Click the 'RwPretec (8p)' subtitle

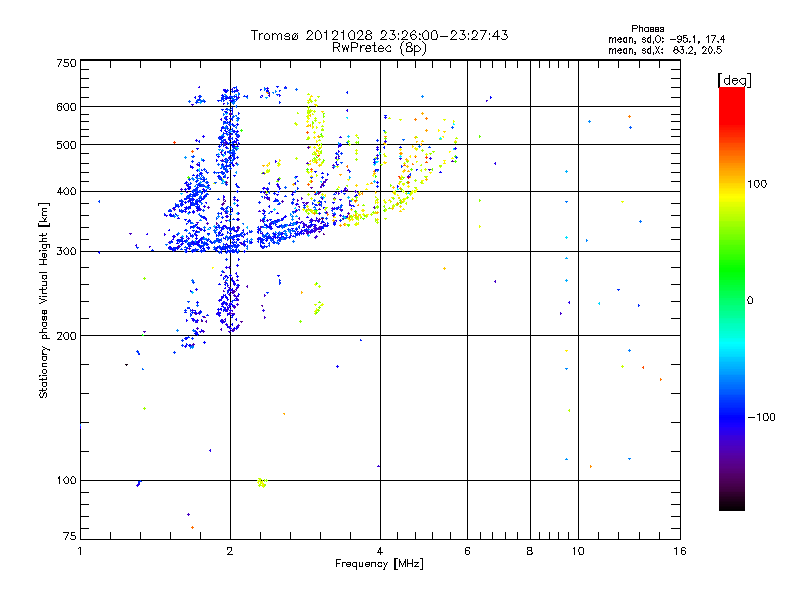pyautogui.click(x=379, y=48)
